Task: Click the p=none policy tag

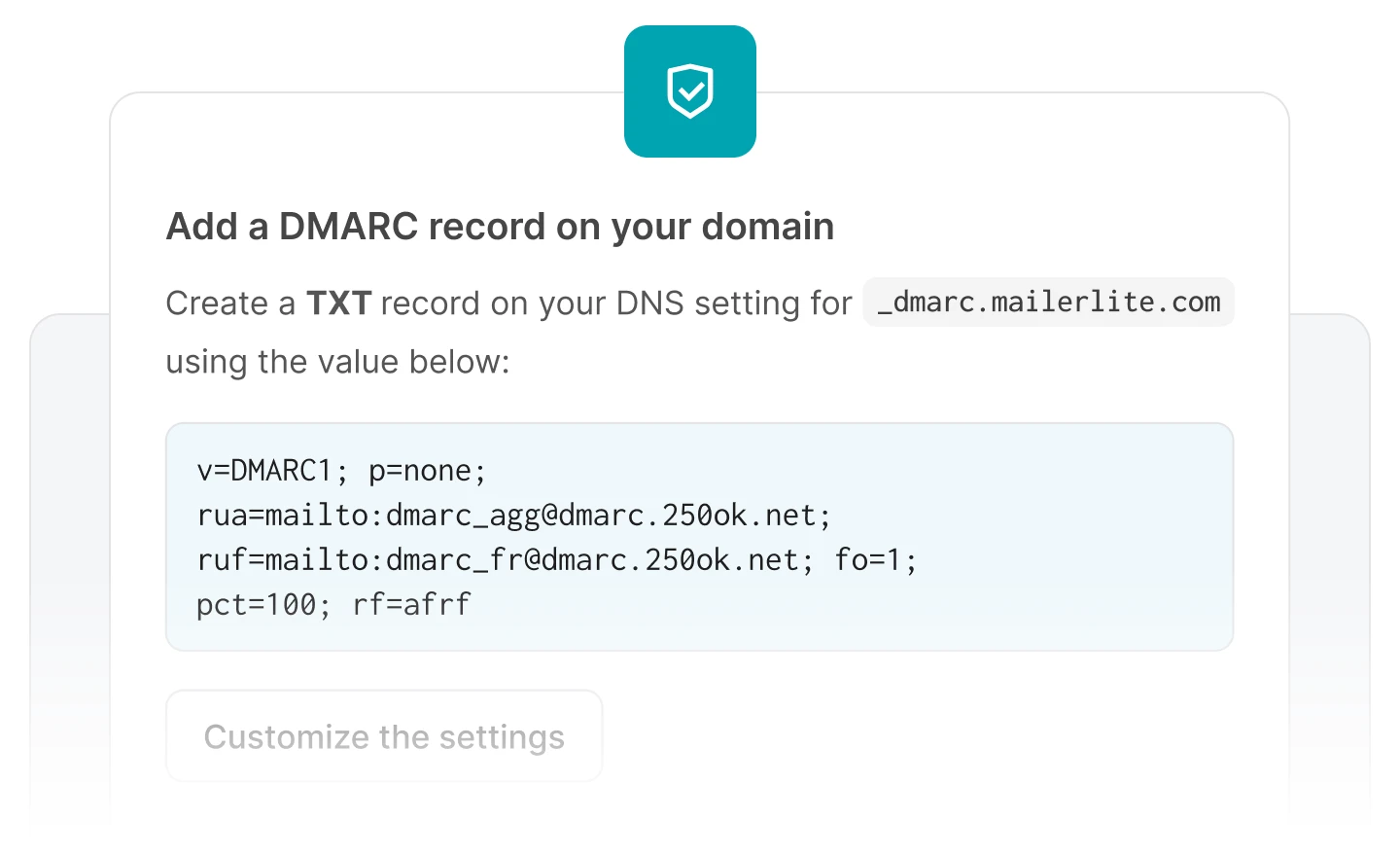Action: coord(426,471)
